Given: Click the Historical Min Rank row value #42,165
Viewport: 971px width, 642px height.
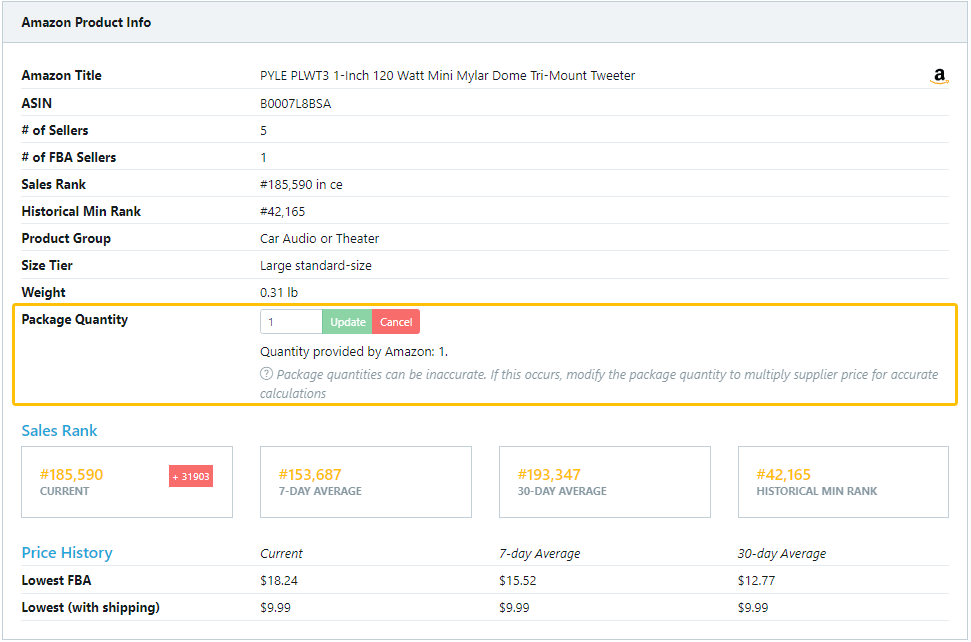Looking at the screenshot, I should pos(282,212).
